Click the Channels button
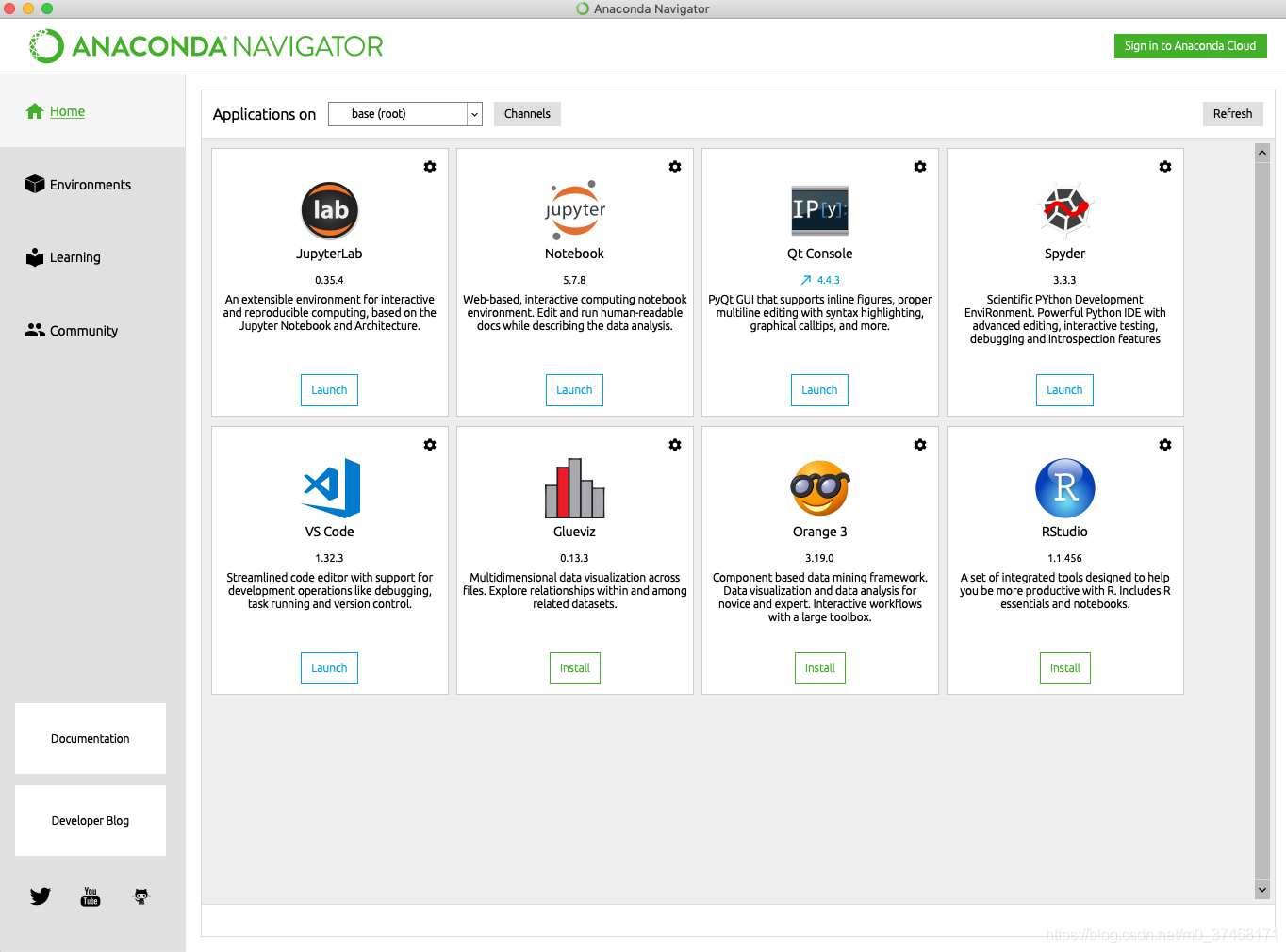1286x952 pixels. click(527, 114)
